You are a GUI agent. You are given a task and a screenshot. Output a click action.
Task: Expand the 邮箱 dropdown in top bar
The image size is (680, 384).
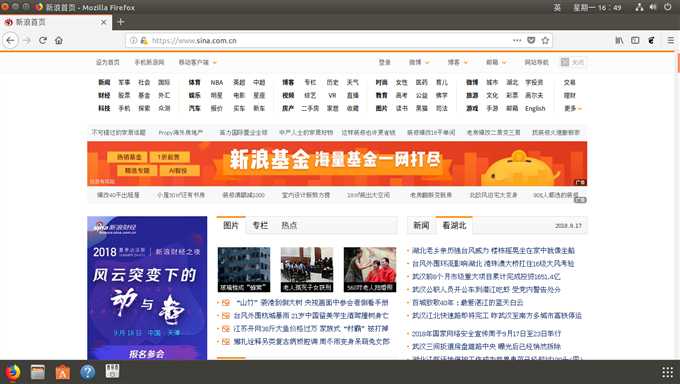point(496,62)
